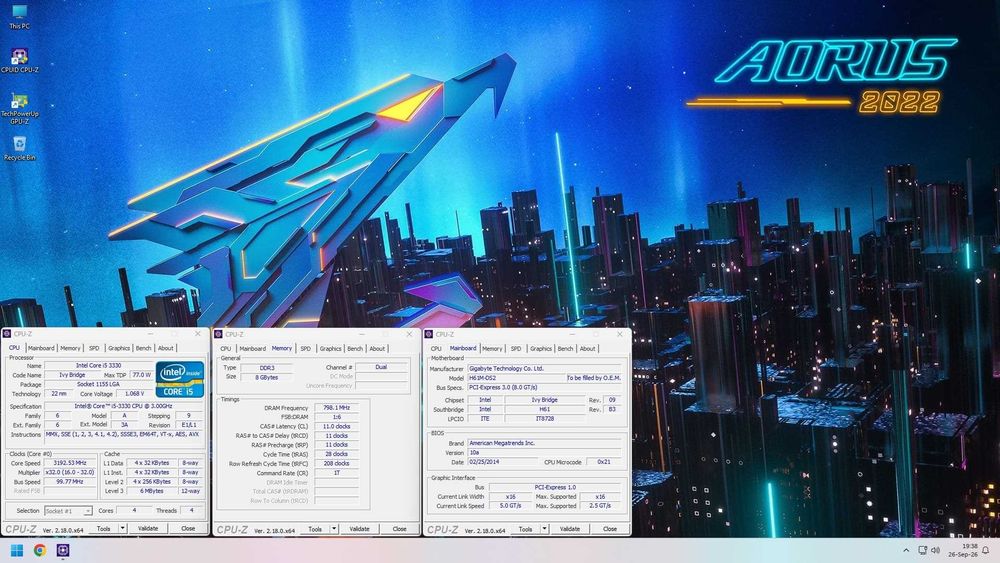Click the Tools button in the Memory-tab window
Viewport: 1000px width, 563px height.
coord(315,529)
